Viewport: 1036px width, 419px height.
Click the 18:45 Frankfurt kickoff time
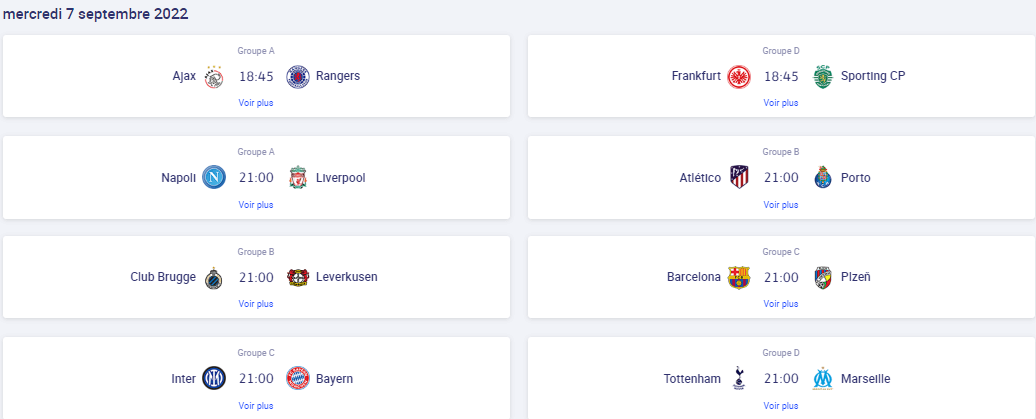click(x=781, y=76)
